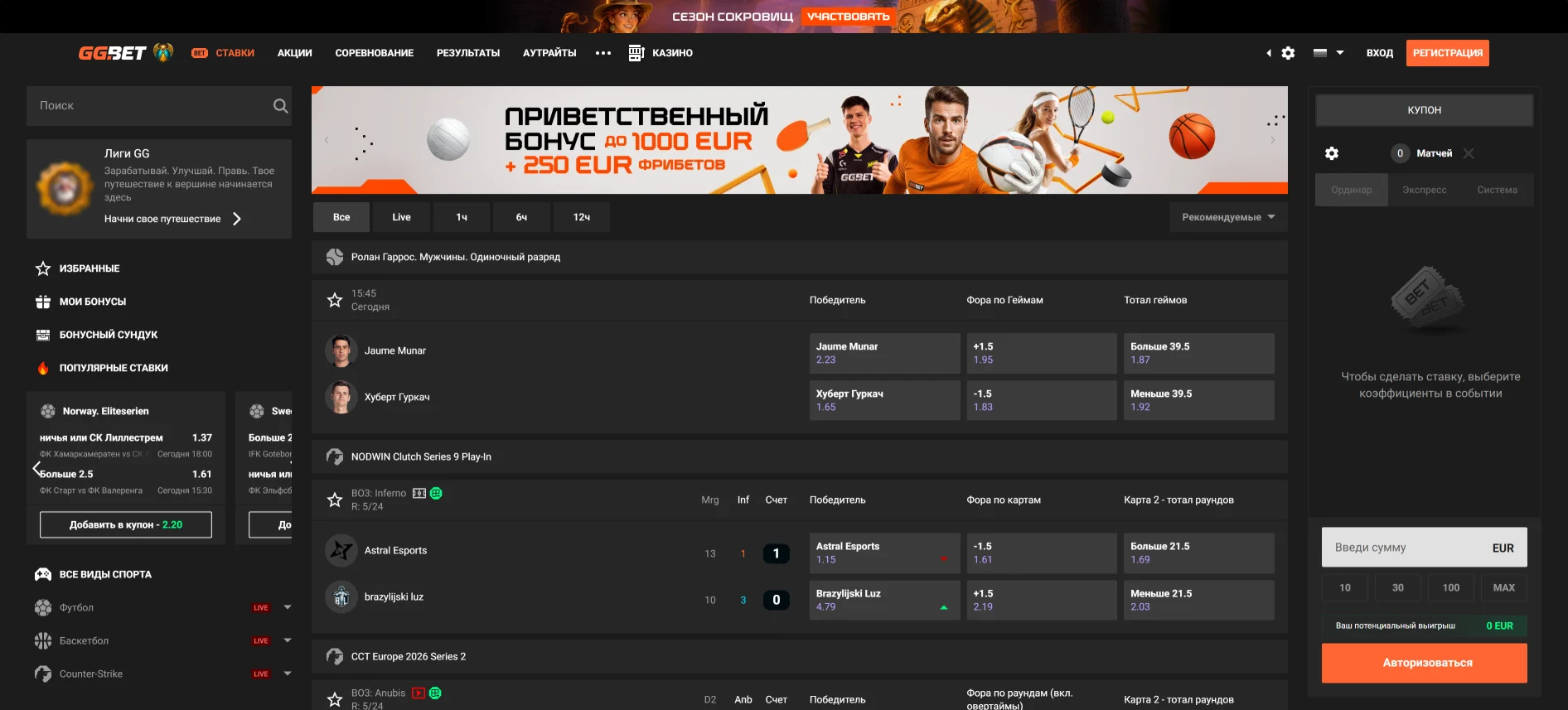Focus the Введи сумму stake field

coord(1425,548)
